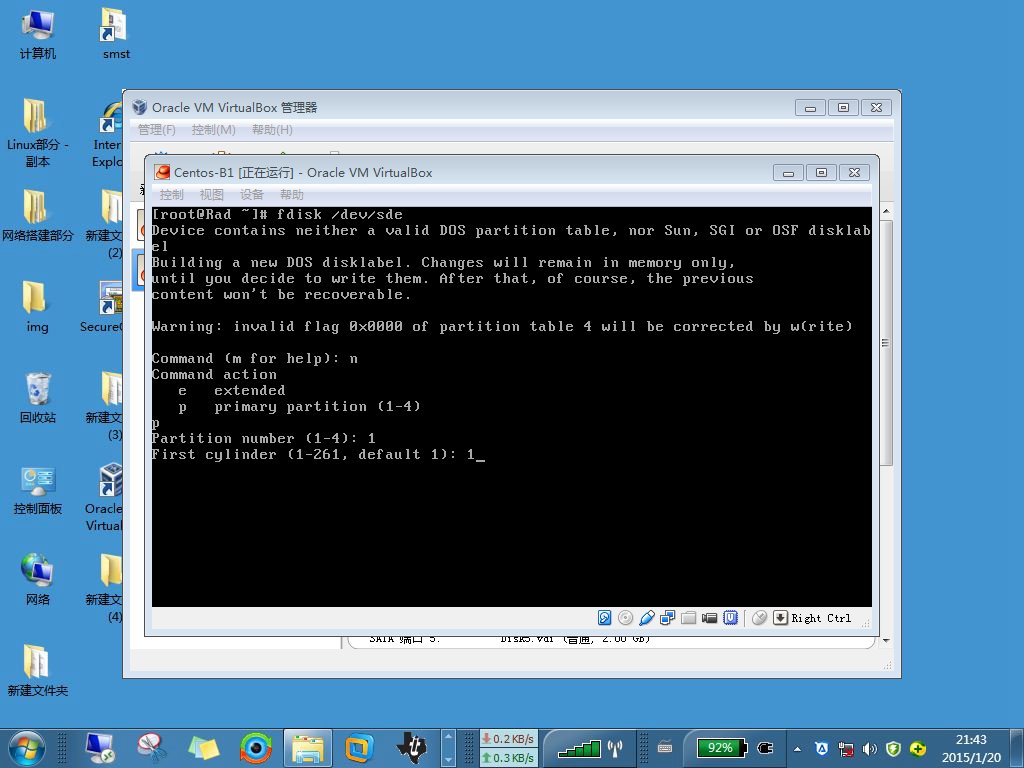Click the video capture indicator in VM status bar
1024x768 pixels.
point(709,618)
